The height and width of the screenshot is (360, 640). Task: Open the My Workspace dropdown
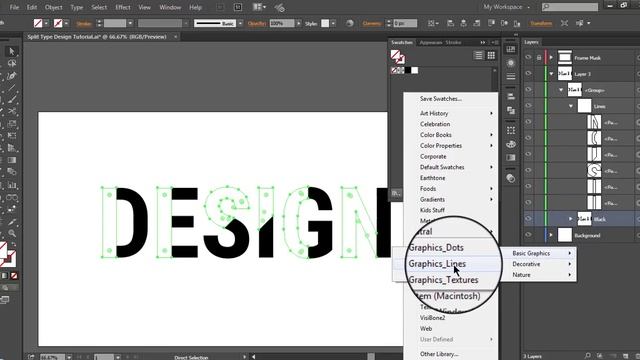pyautogui.click(x=507, y=7)
